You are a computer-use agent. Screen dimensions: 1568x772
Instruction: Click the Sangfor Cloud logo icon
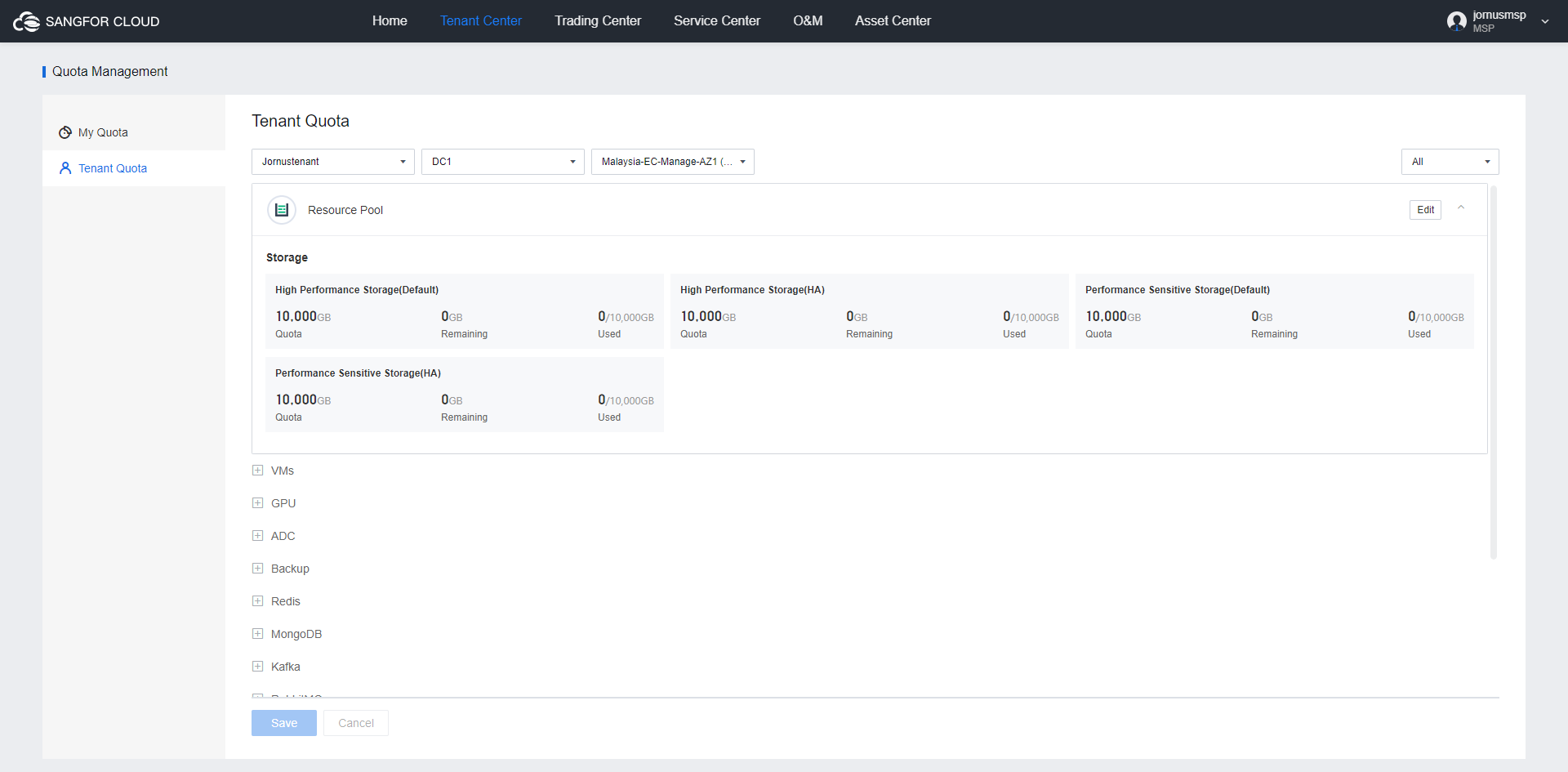click(x=26, y=21)
